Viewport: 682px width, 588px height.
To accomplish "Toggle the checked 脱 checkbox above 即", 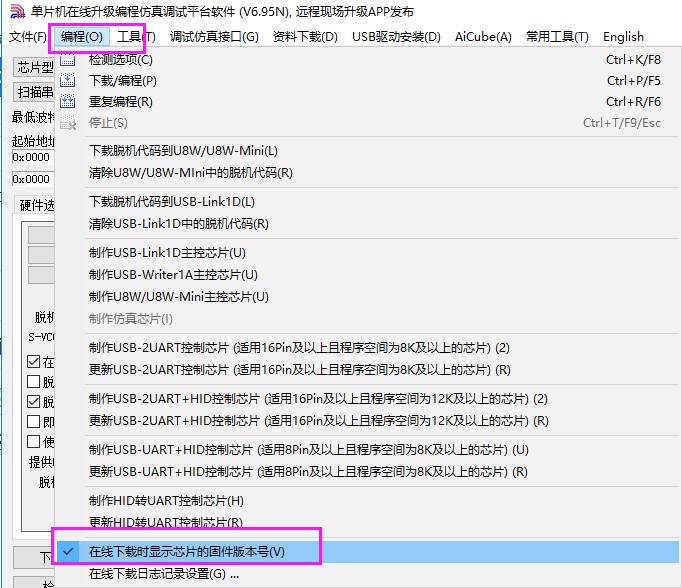I will click(x=33, y=401).
